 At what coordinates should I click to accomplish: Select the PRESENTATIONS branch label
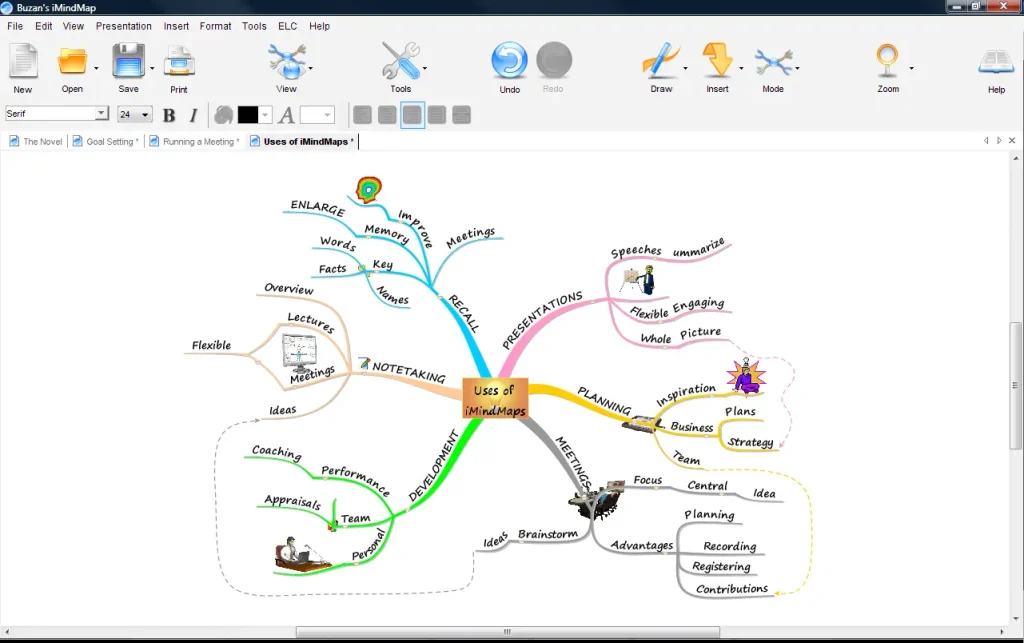(x=542, y=320)
